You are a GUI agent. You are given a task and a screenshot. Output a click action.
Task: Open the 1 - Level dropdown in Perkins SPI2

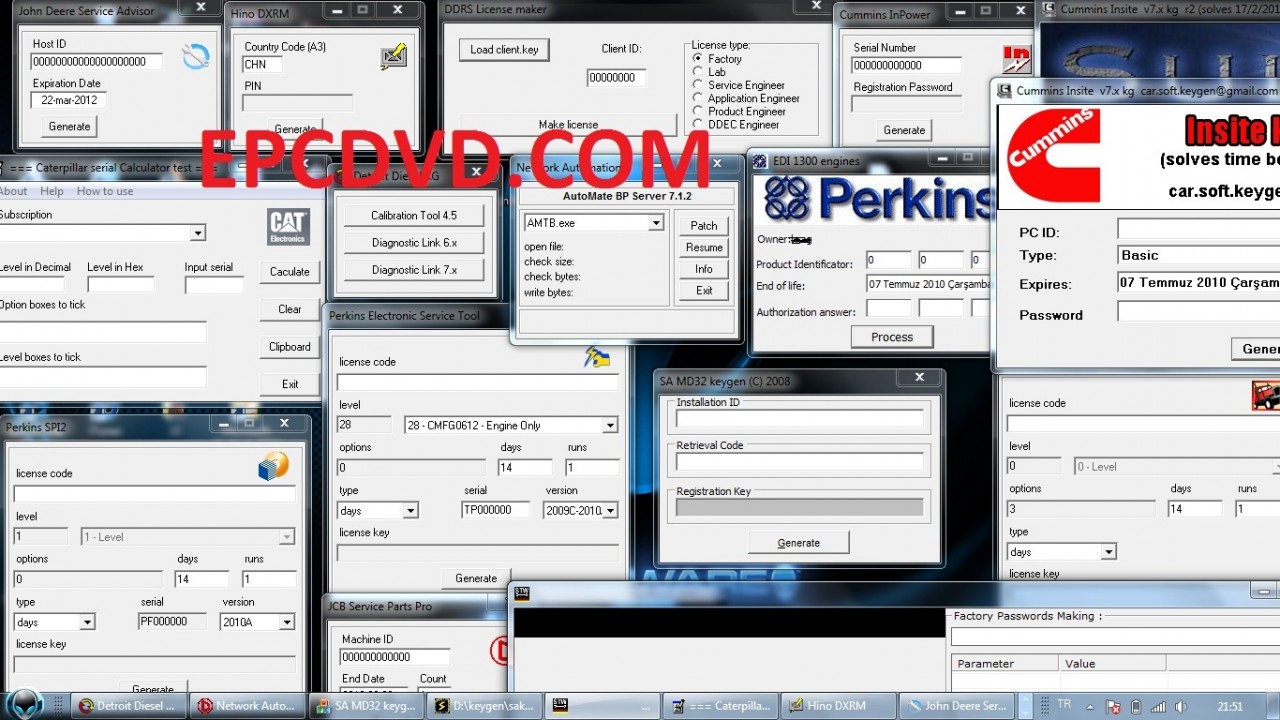(287, 537)
